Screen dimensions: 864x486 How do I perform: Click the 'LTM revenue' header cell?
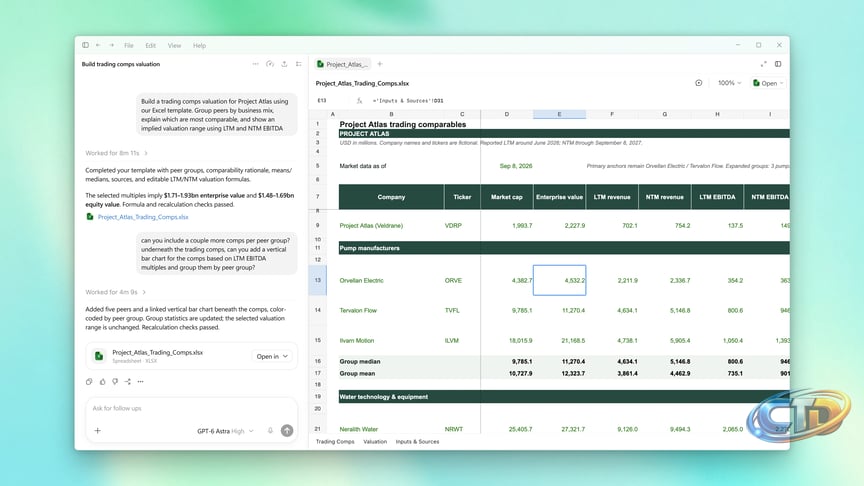(612, 197)
